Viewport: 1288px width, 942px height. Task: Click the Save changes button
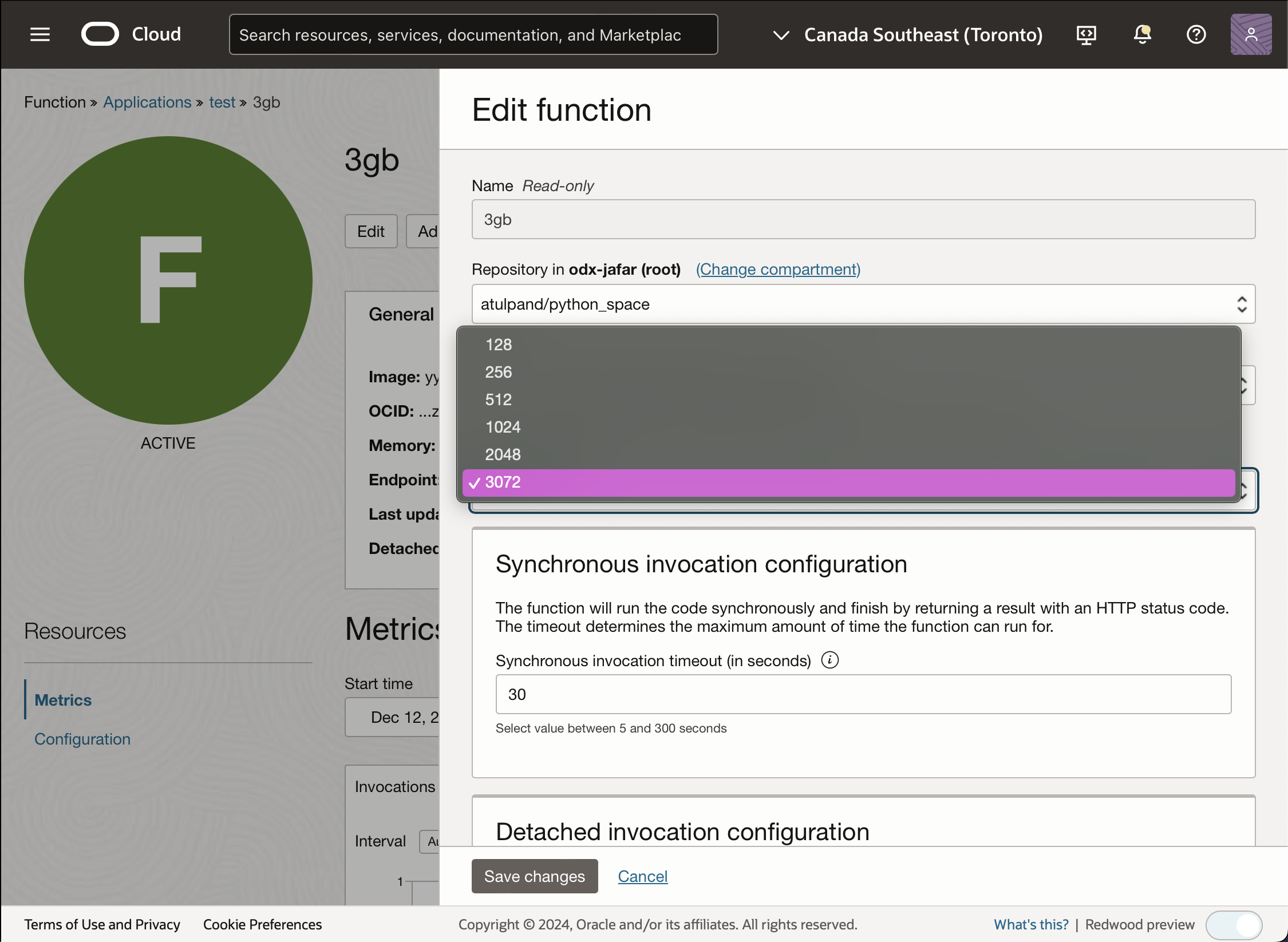click(534, 876)
